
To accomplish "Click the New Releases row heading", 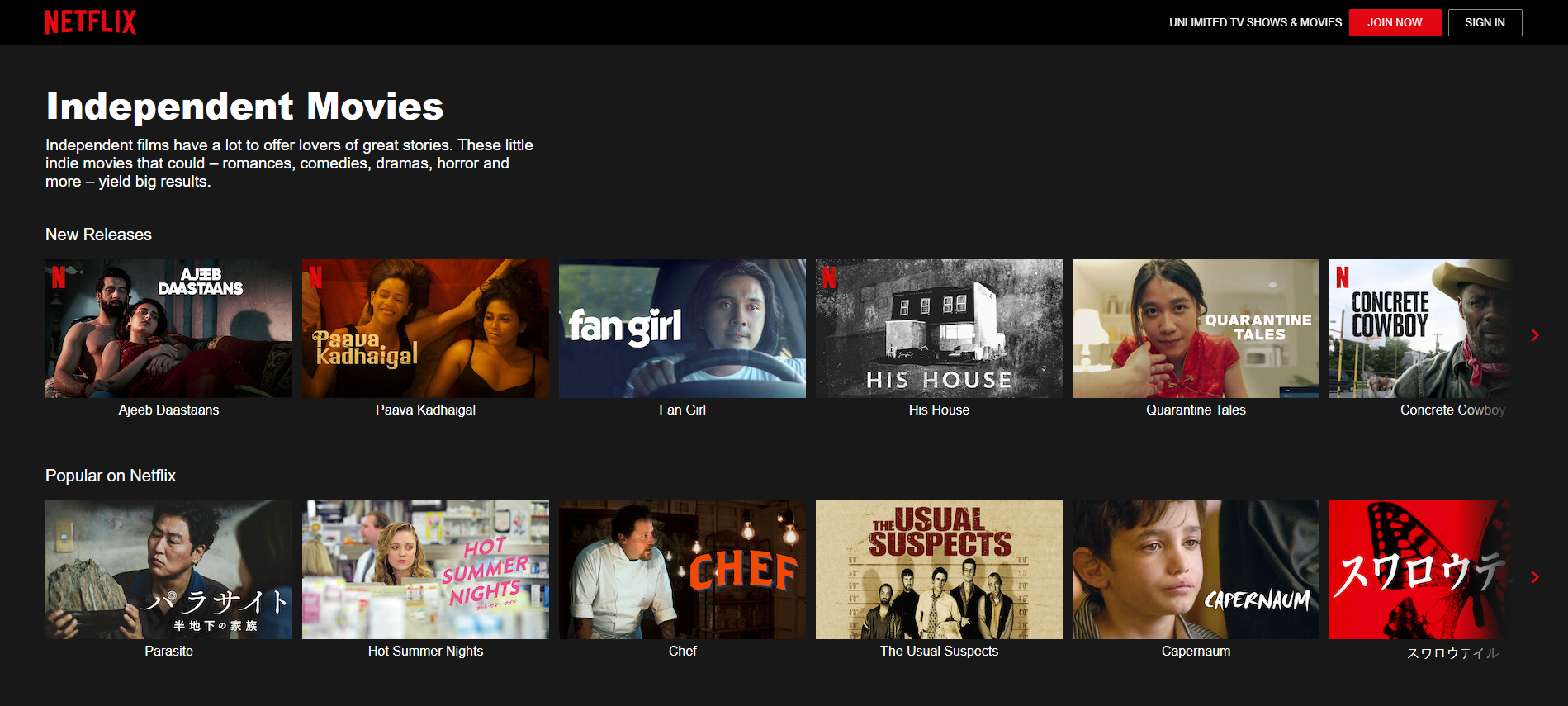I will pyautogui.click(x=98, y=235).
